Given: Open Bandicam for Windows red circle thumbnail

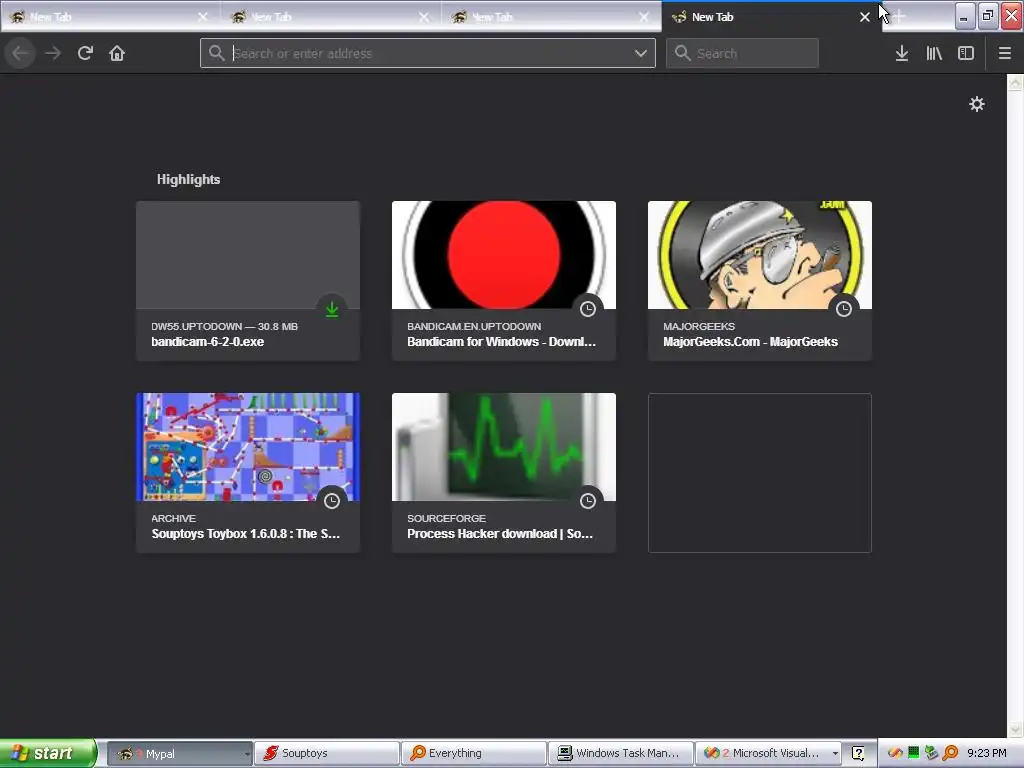Looking at the screenshot, I should [504, 255].
